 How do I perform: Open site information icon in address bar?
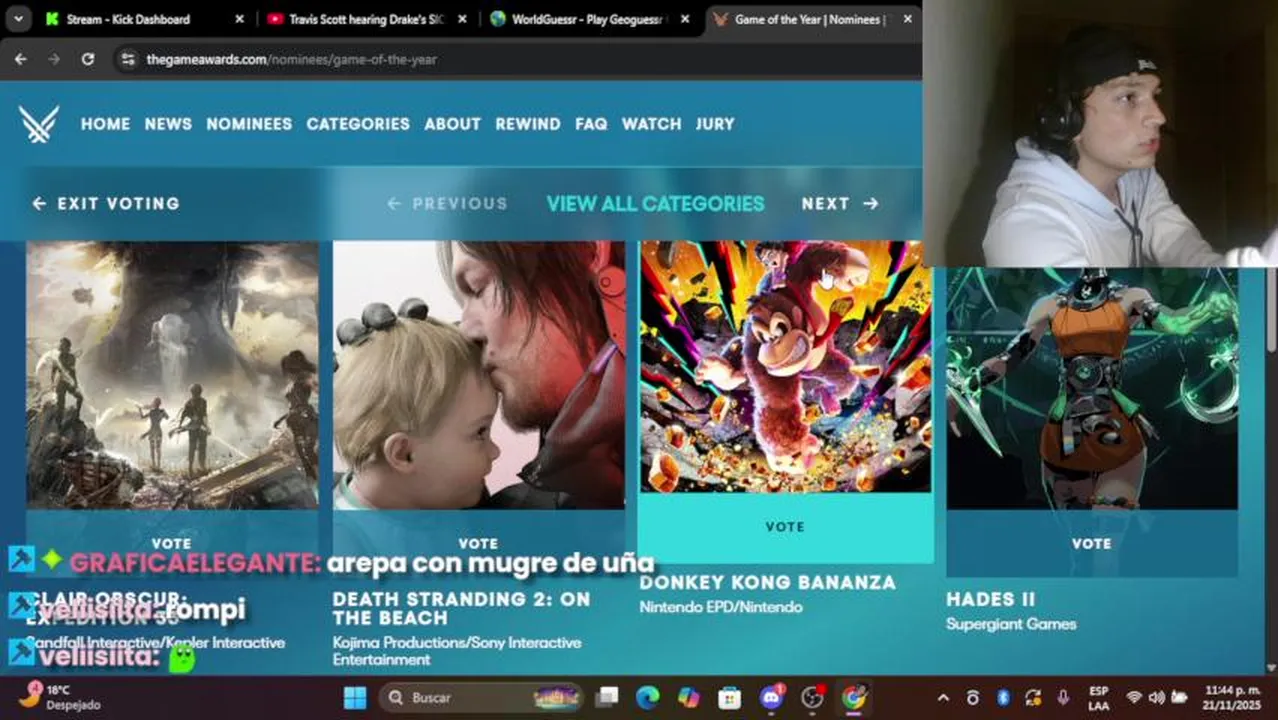point(127,59)
